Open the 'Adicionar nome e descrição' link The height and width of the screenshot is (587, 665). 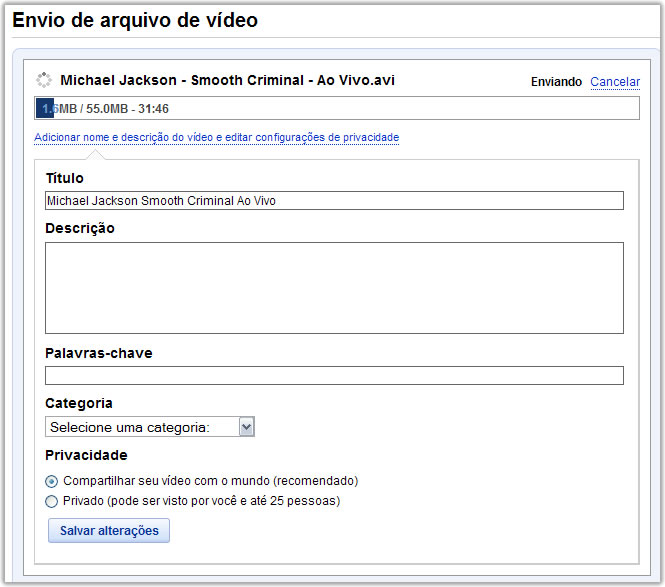pos(216,137)
